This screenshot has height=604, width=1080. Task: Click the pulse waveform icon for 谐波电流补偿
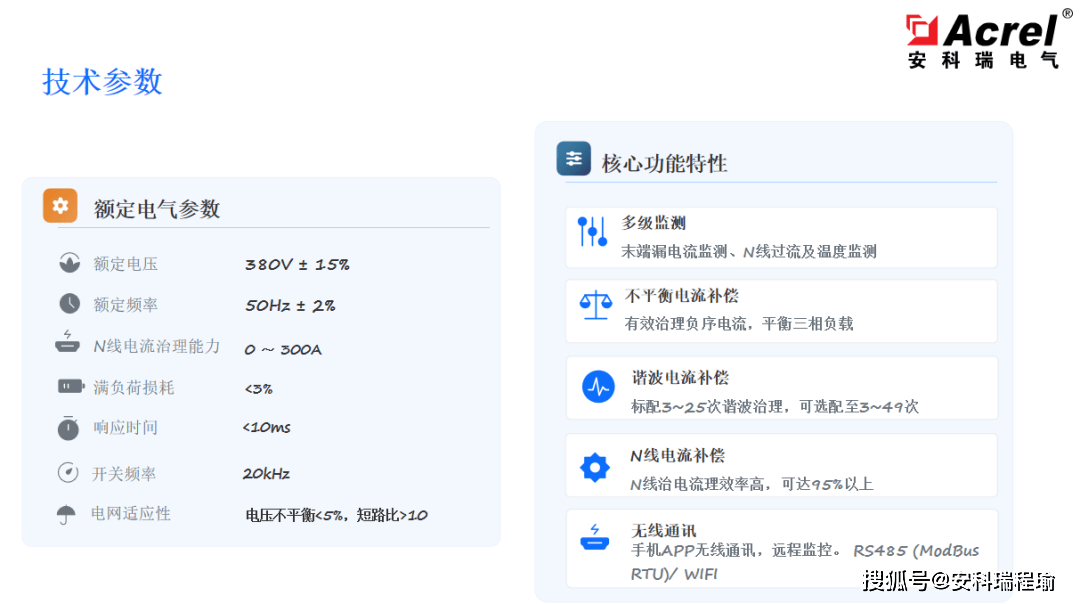tap(598, 386)
